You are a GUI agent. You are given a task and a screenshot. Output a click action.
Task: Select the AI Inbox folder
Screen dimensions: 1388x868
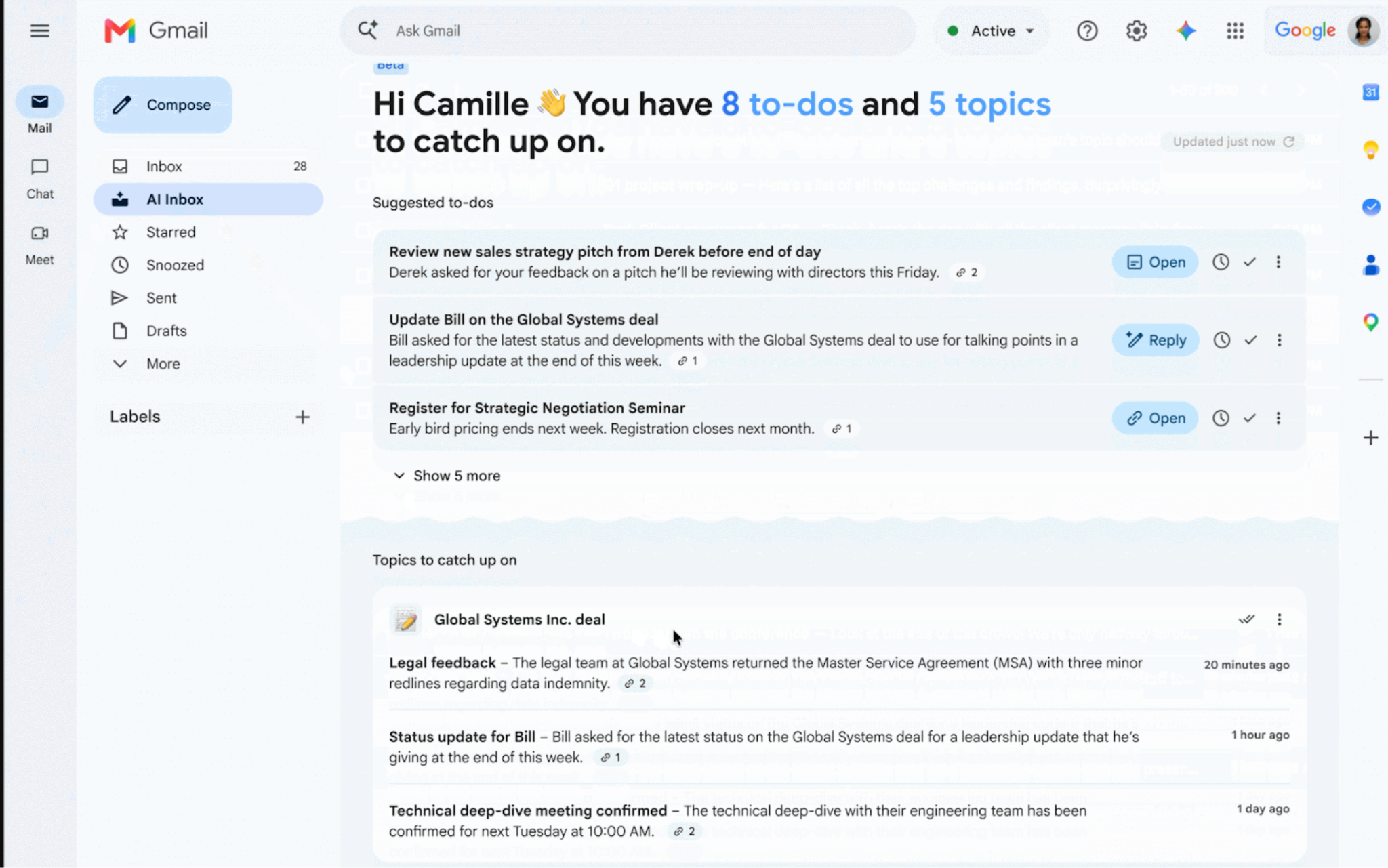208,199
